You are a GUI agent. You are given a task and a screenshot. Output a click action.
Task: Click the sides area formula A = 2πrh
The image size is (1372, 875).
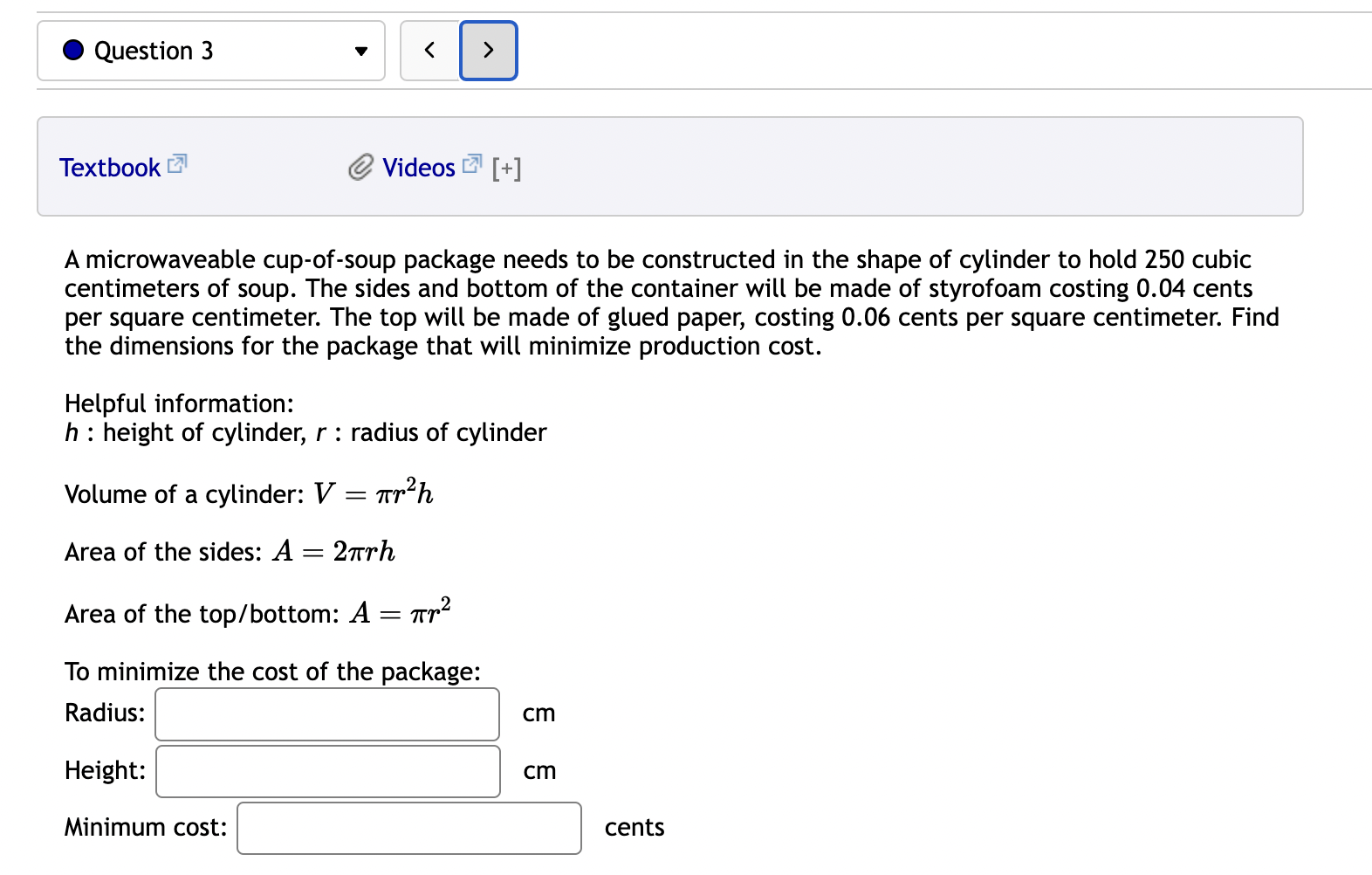coord(334,552)
